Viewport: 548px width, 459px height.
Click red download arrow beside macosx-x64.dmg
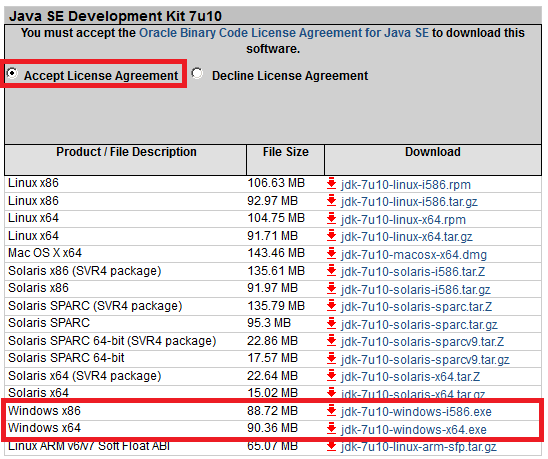[331, 253]
